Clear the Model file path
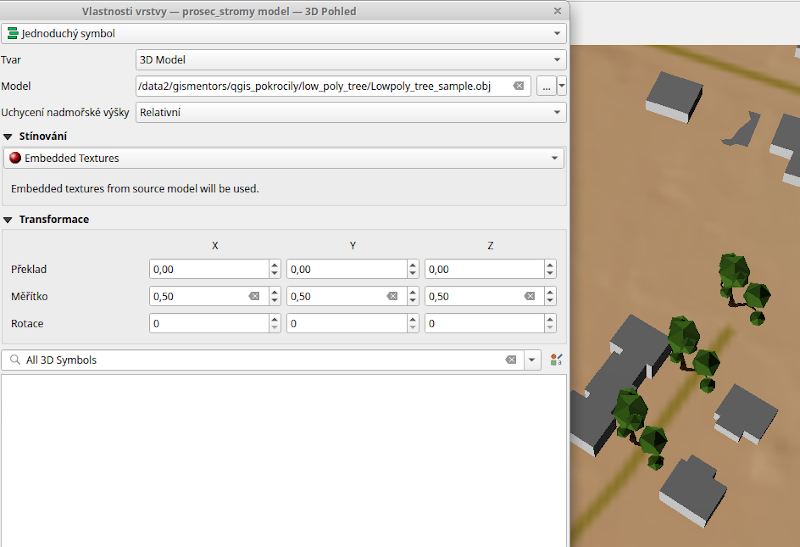The height and width of the screenshot is (547, 800). point(518,86)
